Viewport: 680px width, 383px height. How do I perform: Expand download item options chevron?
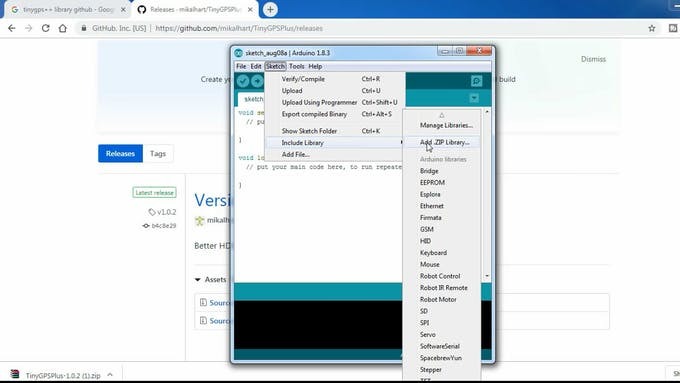coord(110,375)
